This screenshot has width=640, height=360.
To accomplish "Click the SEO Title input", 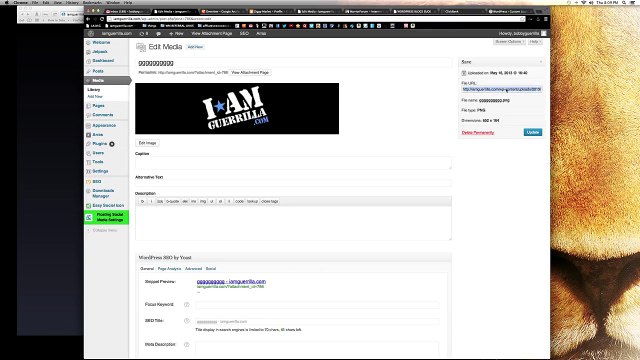I will tap(317, 322).
